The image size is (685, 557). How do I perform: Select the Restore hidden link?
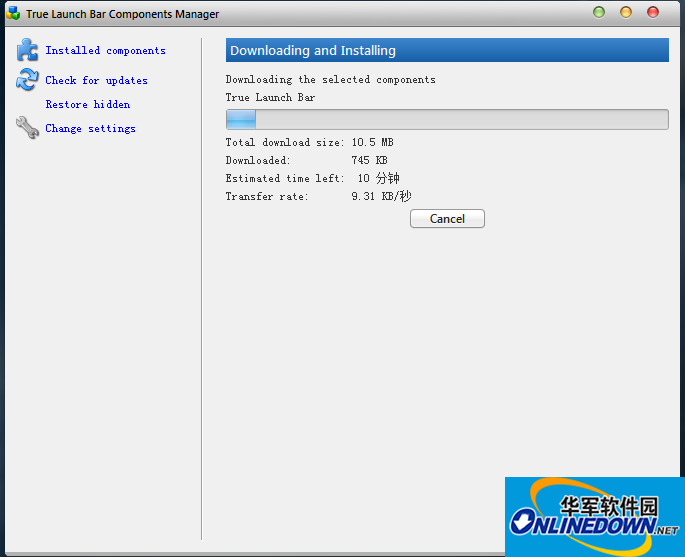(87, 104)
